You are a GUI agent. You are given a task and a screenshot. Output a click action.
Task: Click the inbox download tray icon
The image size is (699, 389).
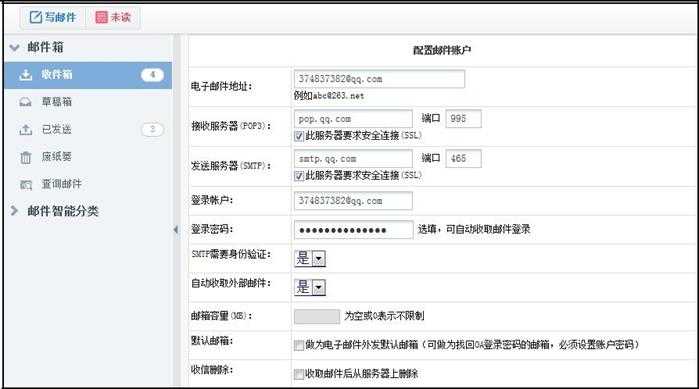[x=26, y=75]
